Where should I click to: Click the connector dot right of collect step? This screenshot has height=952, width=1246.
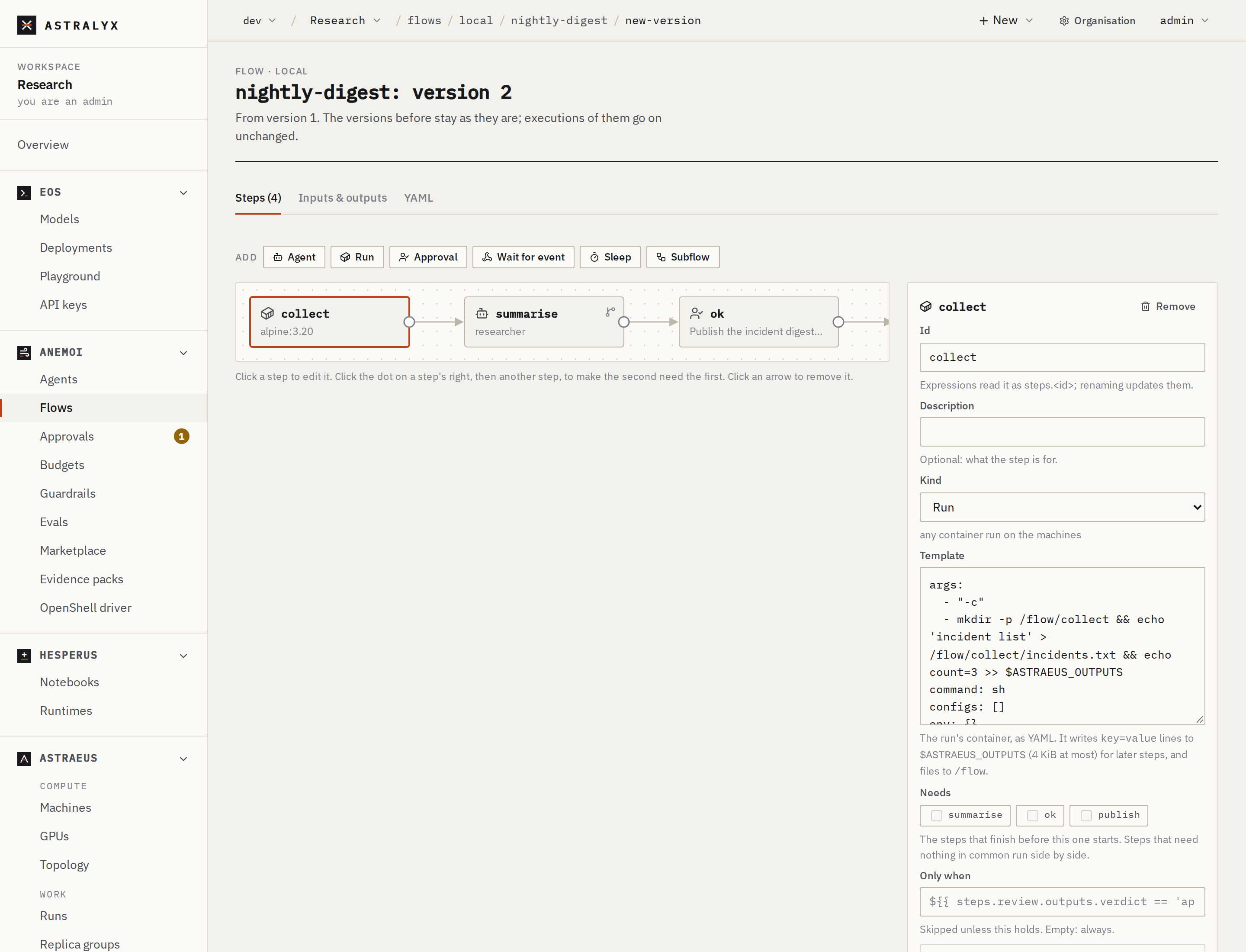pos(409,322)
